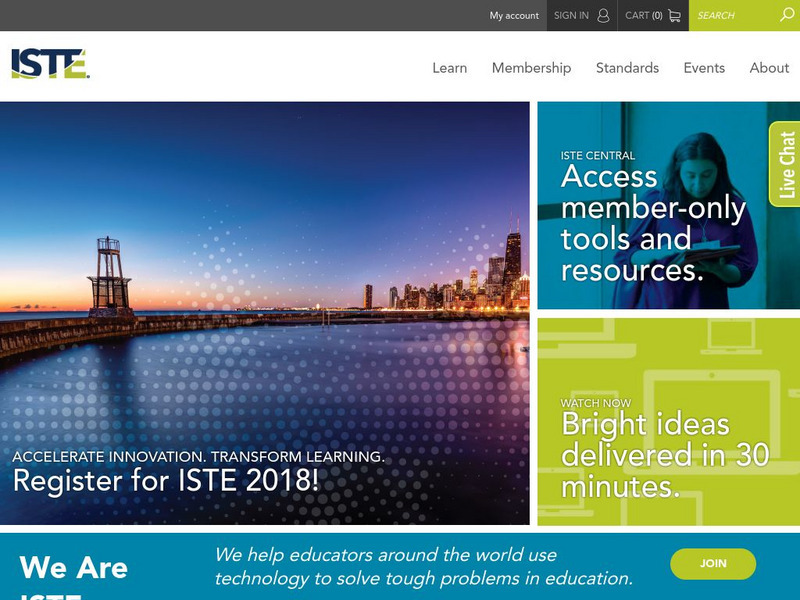This screenshot has width=800, height=600.
Task: Click the We Are ISTE heading
Action: (74, 568)
